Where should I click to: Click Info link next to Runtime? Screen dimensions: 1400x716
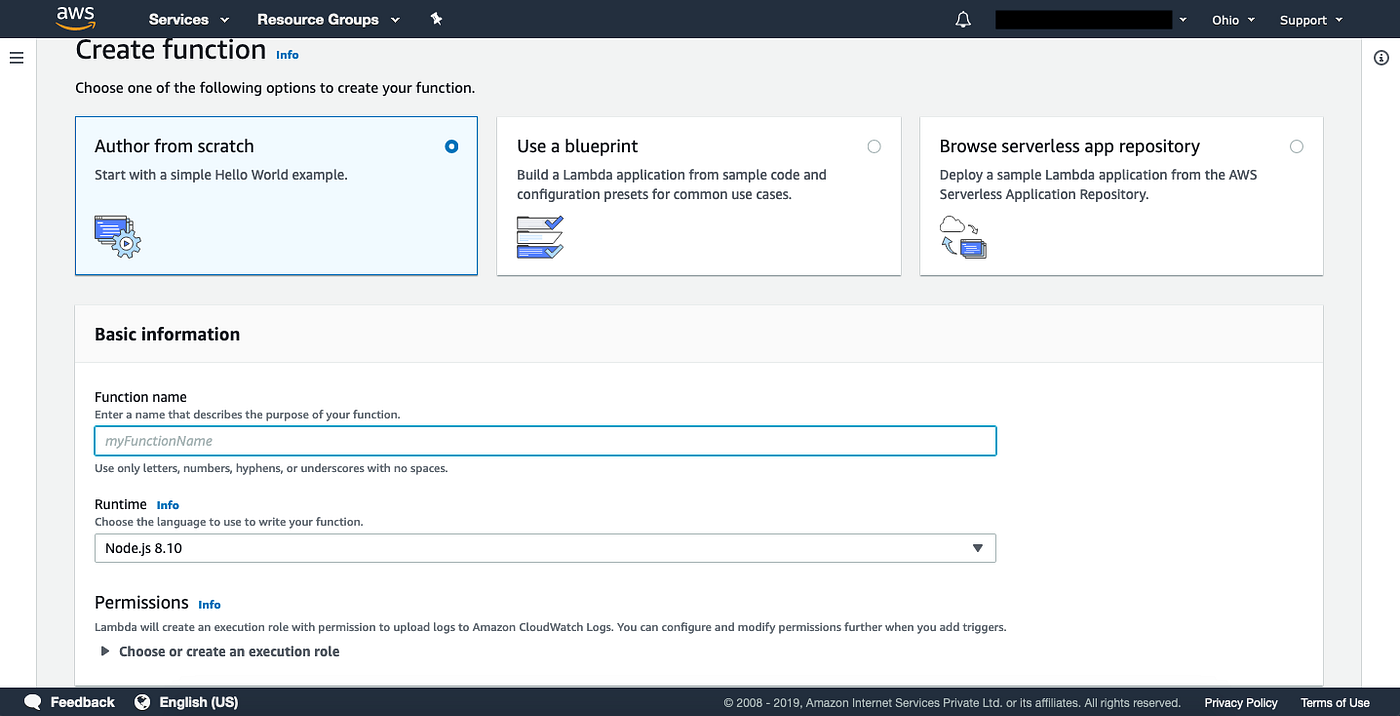[168, 505]
